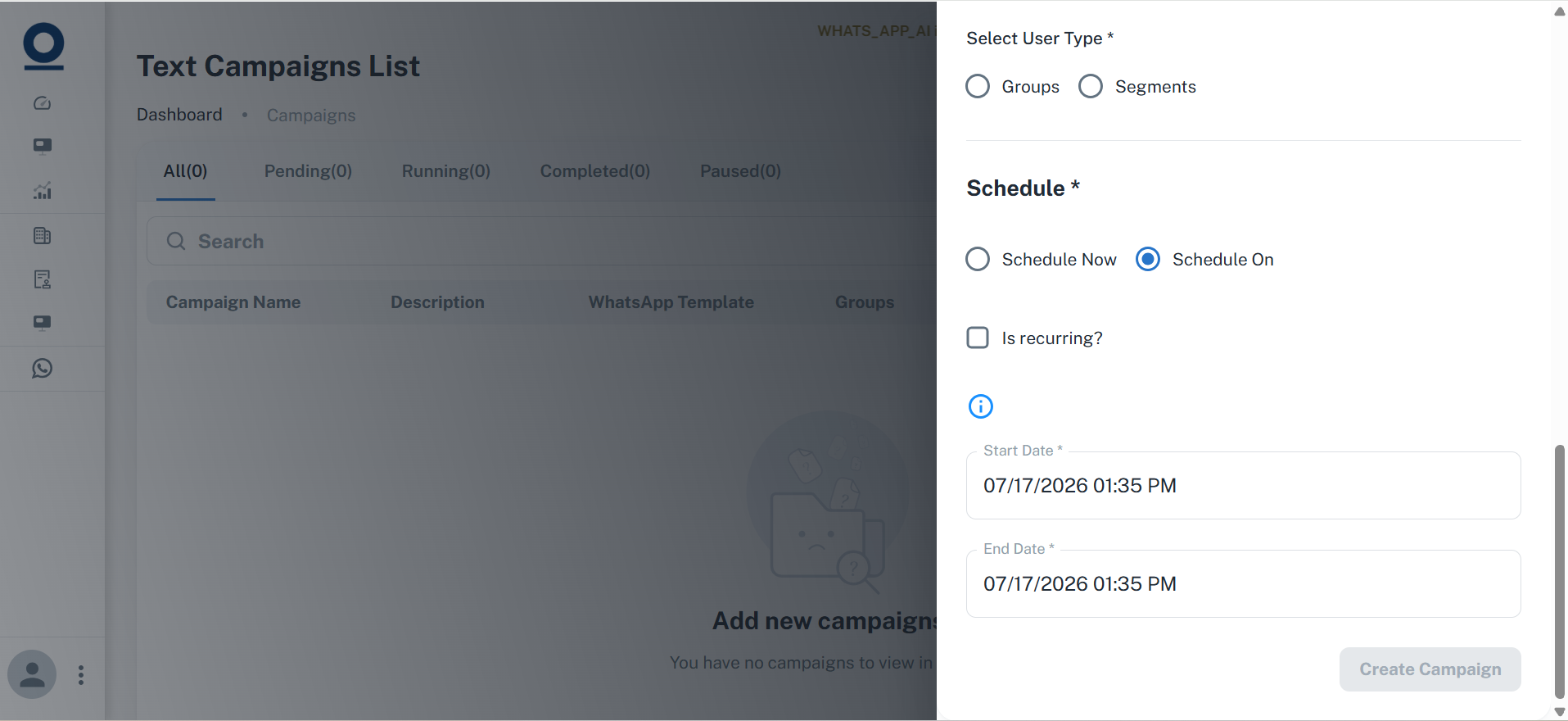
Task: Click the Start Date field
Action: tap(1243, 485)
